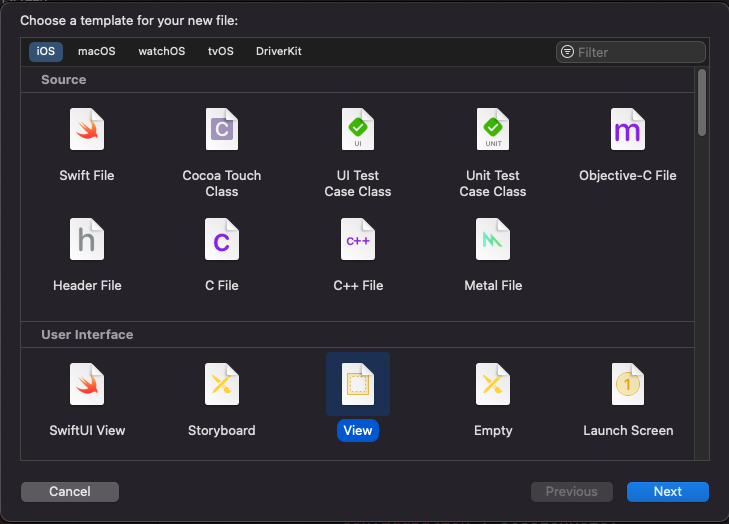Switch to the iOS platform tab
Viewport: 729px width, 524px height.
[46, 51]
